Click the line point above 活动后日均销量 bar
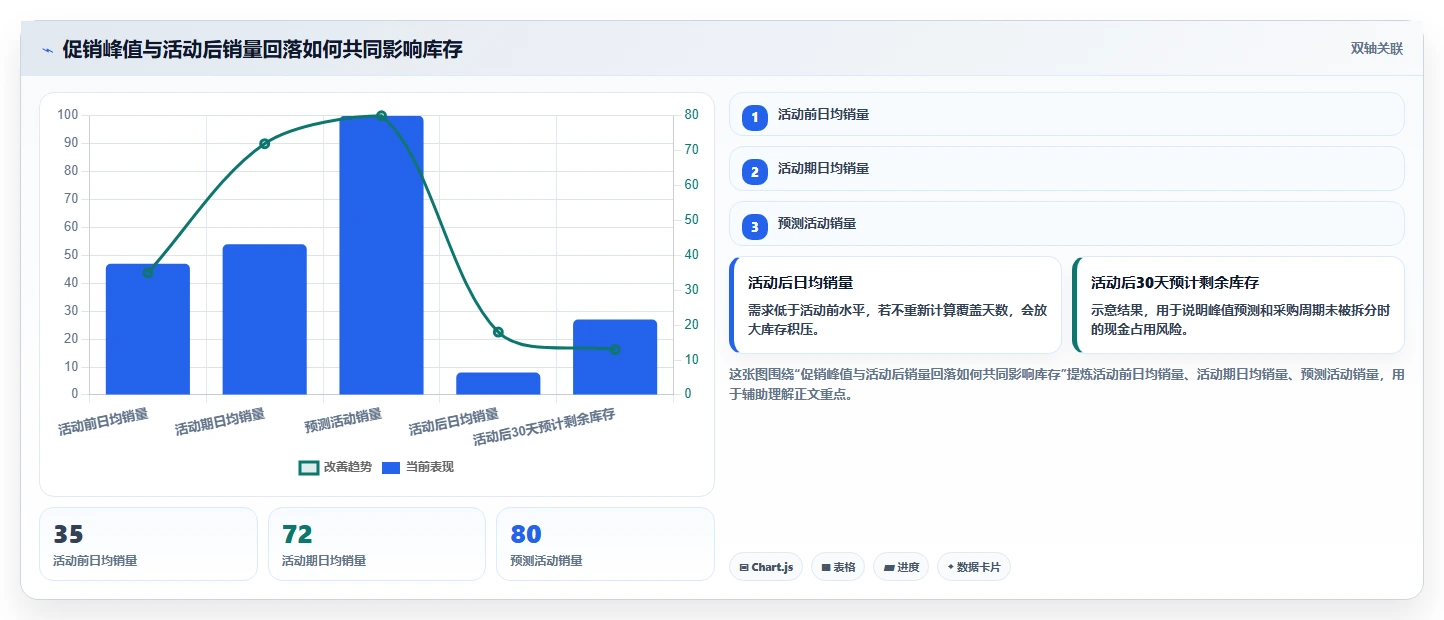The height and width of the screenshot is (620, 1444). point(498,332)
